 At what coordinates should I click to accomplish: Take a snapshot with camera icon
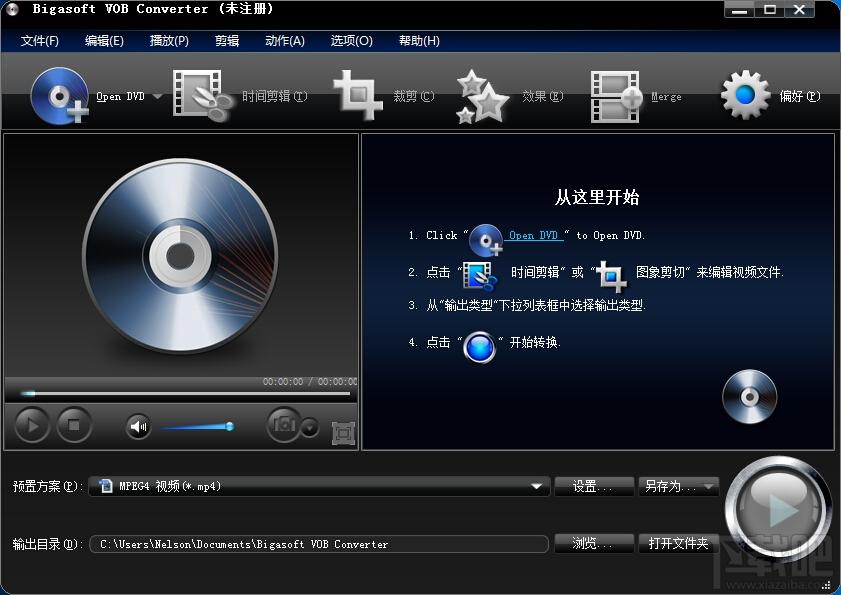pos(284,424)
